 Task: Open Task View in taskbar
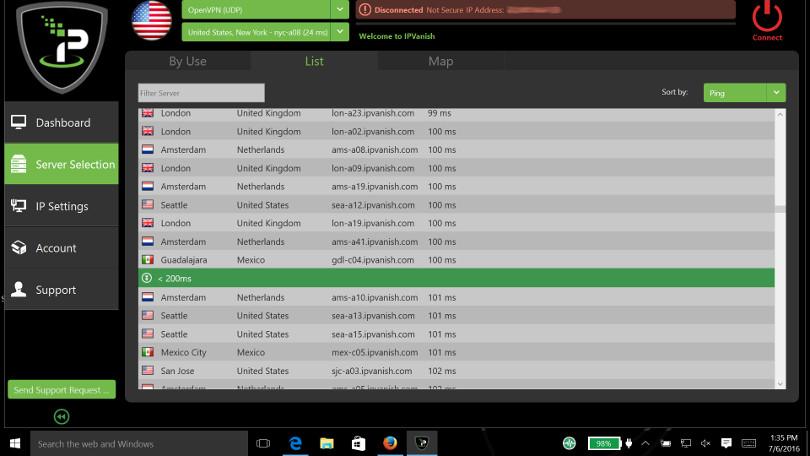pos(263,443)
